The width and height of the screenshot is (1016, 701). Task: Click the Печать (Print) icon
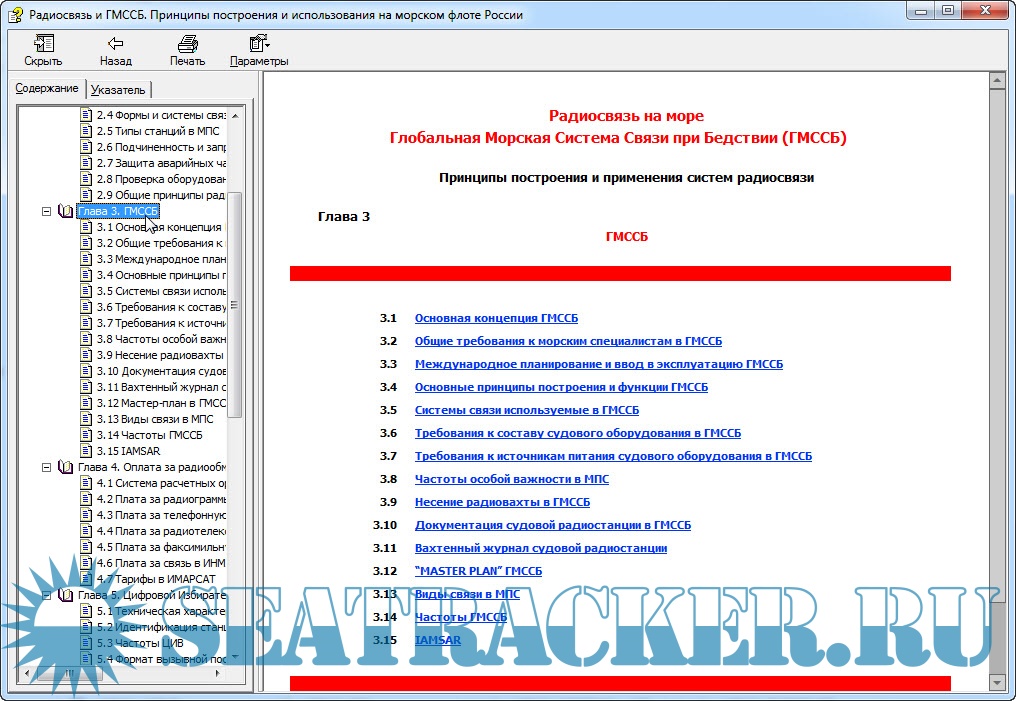tap(187, 44)
